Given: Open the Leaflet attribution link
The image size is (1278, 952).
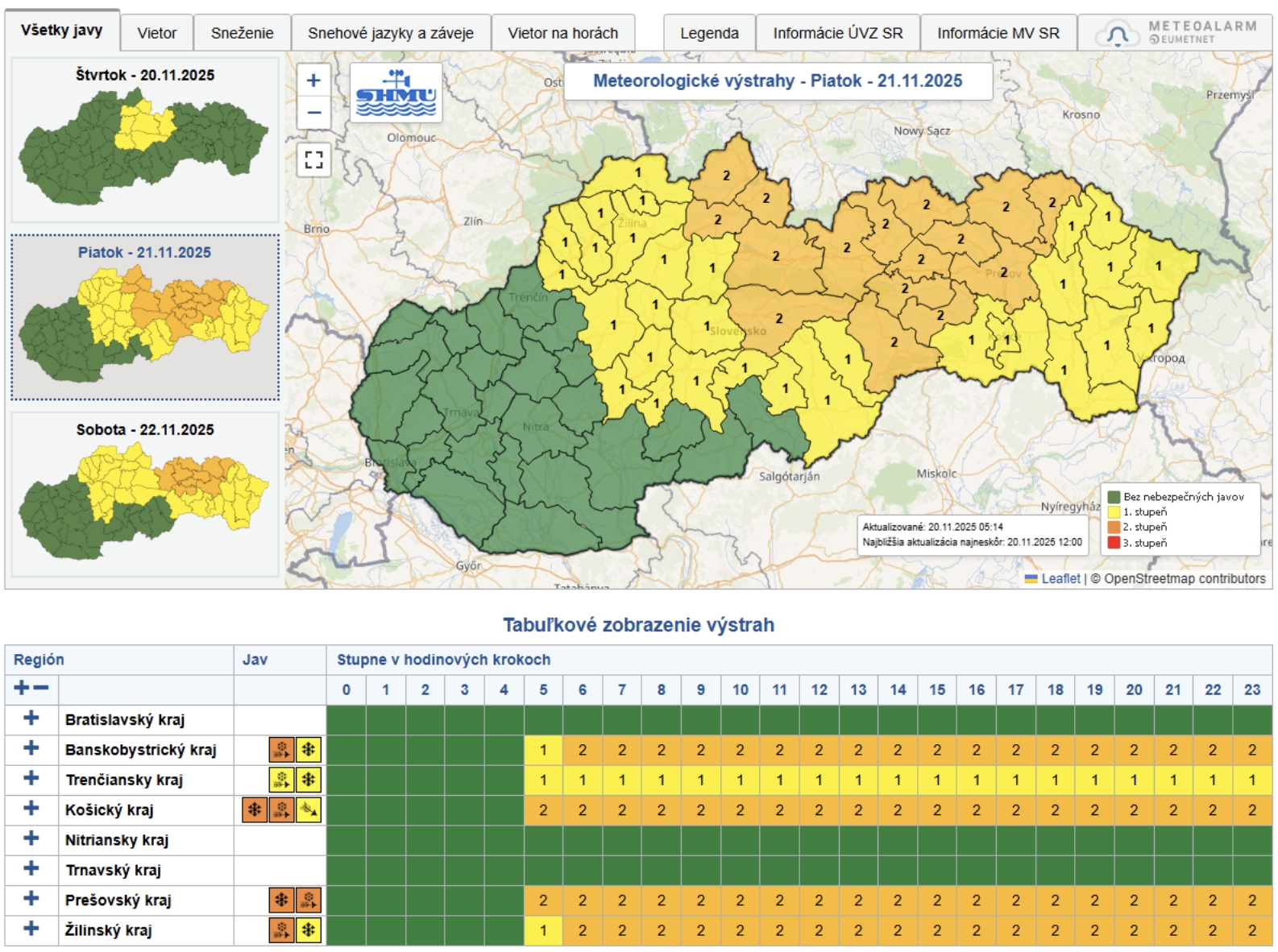Looking at the screenshot, I should click(1060, 578).
